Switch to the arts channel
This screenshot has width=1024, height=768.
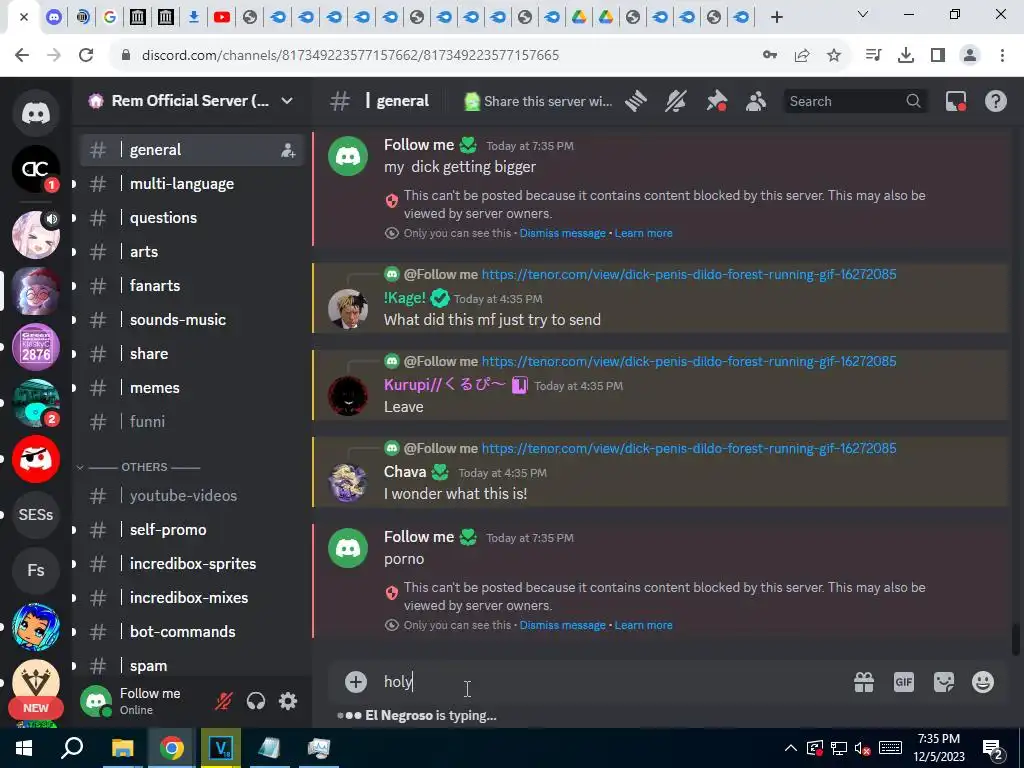[192, 252]
